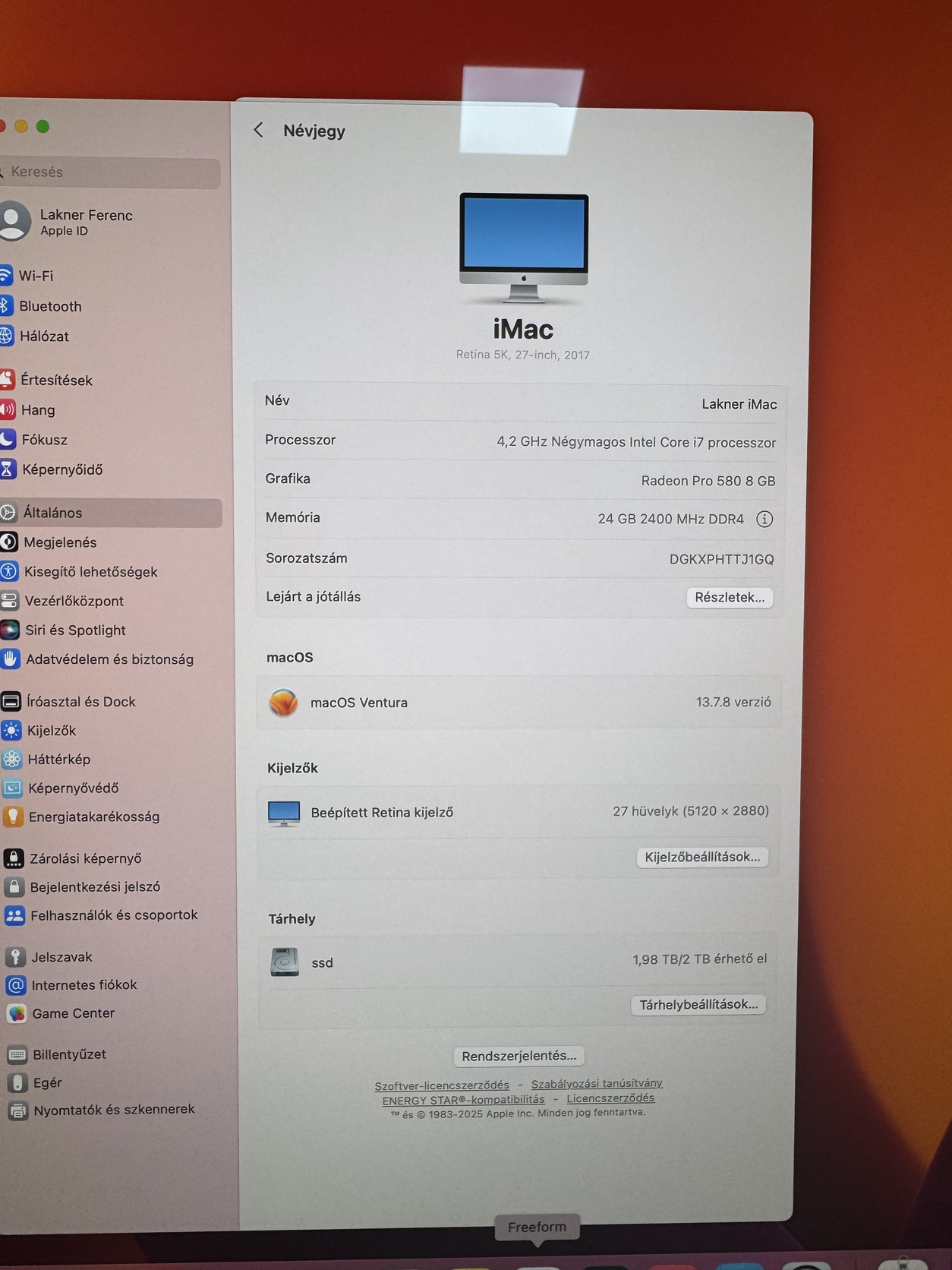Open Licencszerződés link
Image resolution: width=952 pixels, height=1270 pixels.
(610, 1098)
